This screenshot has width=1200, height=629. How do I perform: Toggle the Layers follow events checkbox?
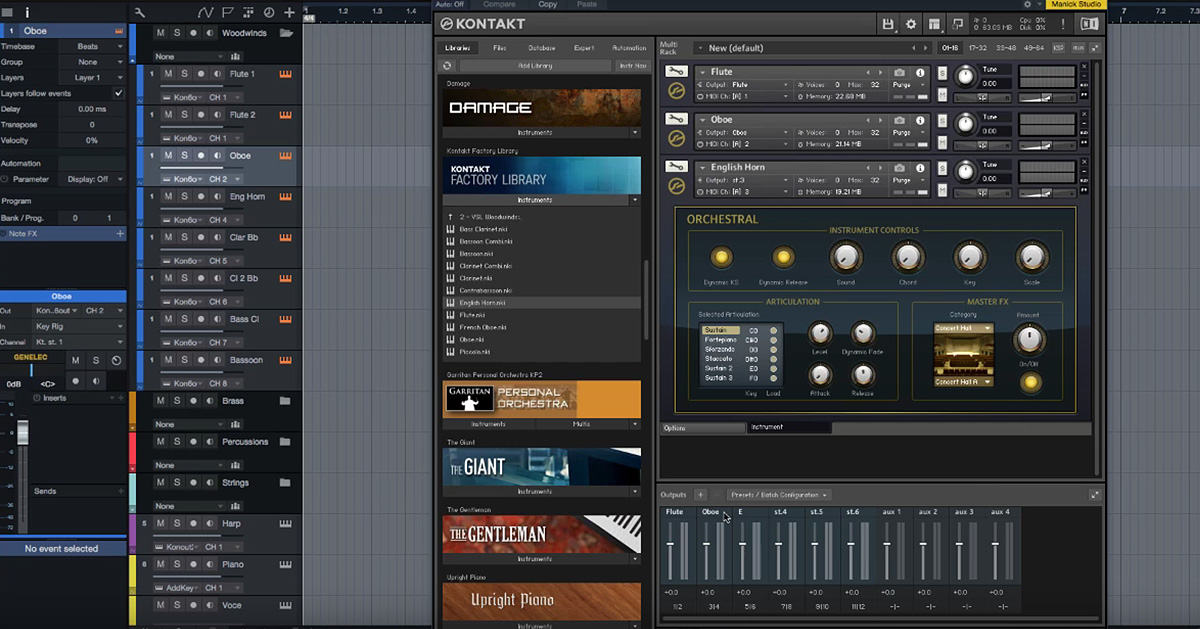tap(118, 93)
